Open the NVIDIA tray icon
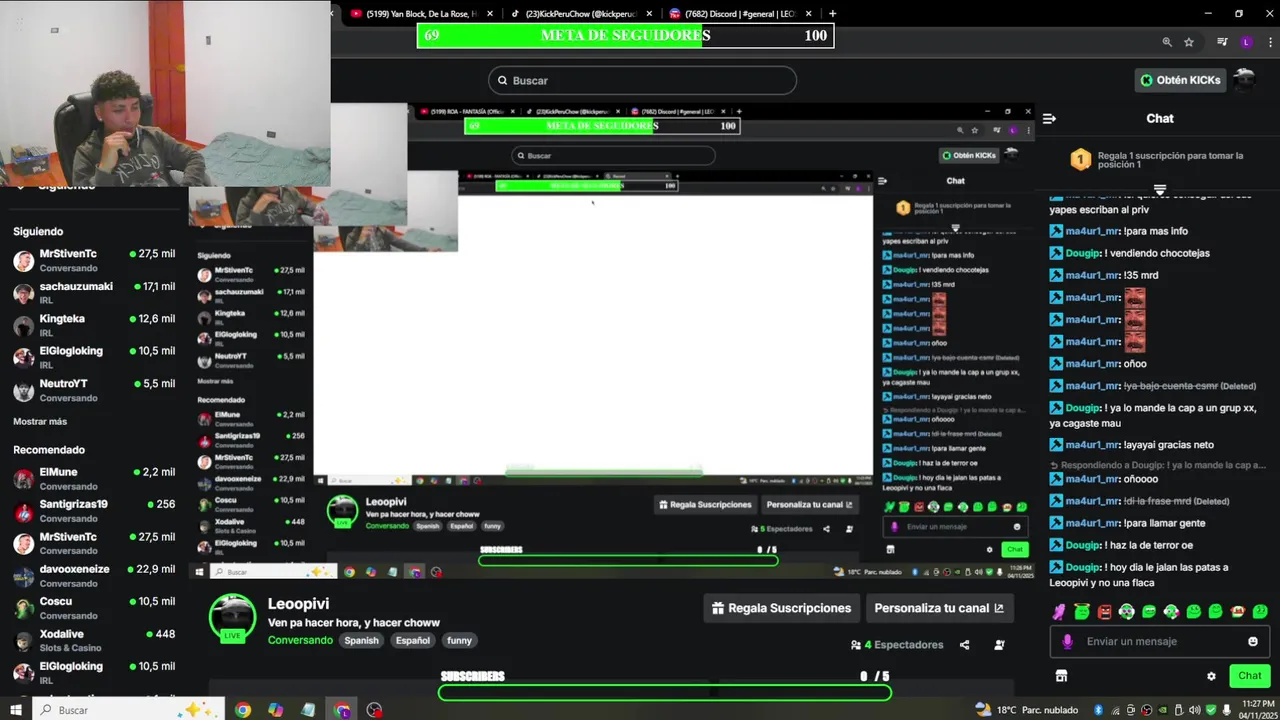The height and width of the screenshot is (720, 1280). [1163, 710]
